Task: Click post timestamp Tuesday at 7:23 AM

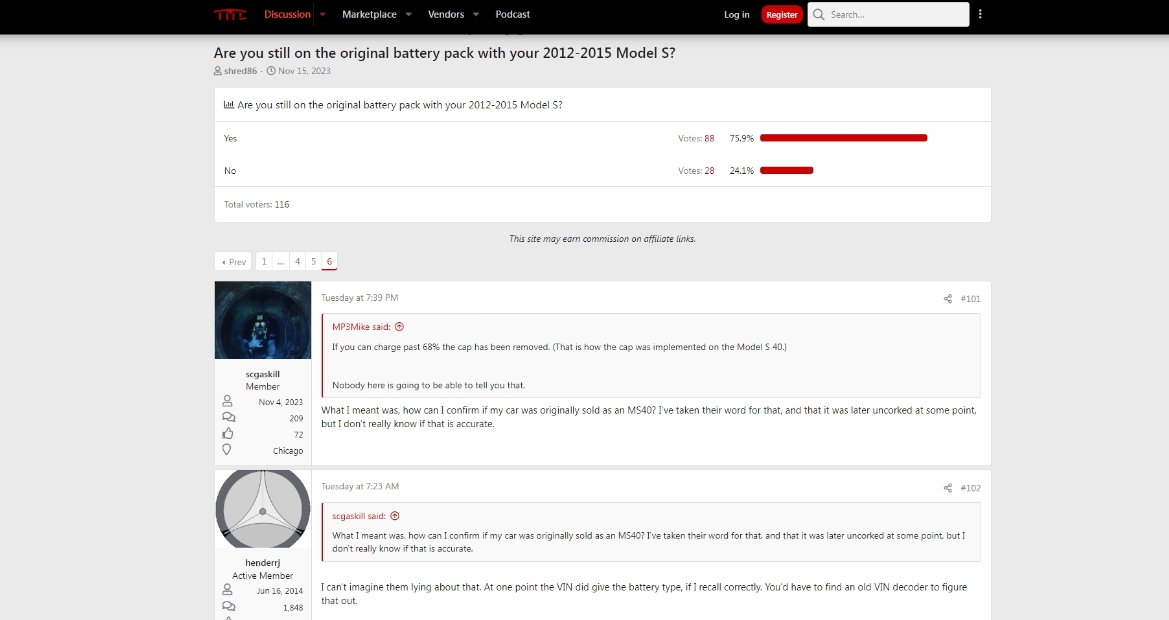Action: pos(360,487)
